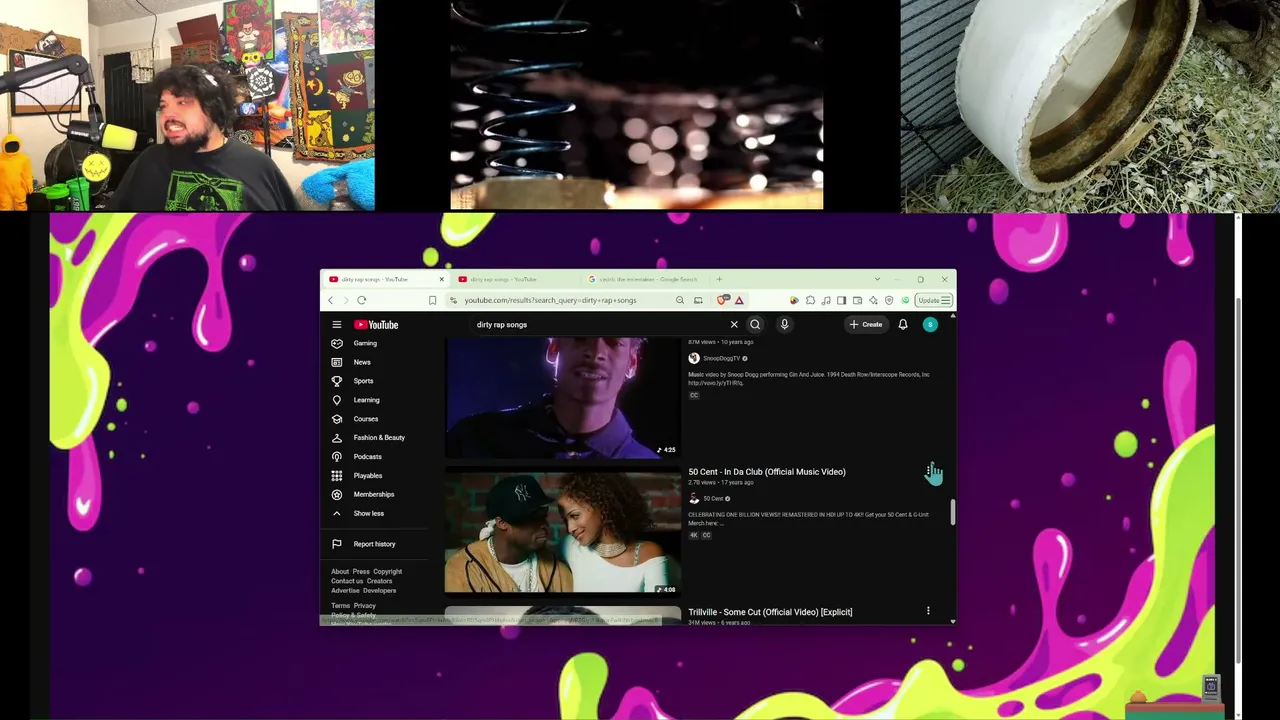The height and width of the screenshot is (720, 1280).
Task: Click the Advertise footer link
Action: 345,591
